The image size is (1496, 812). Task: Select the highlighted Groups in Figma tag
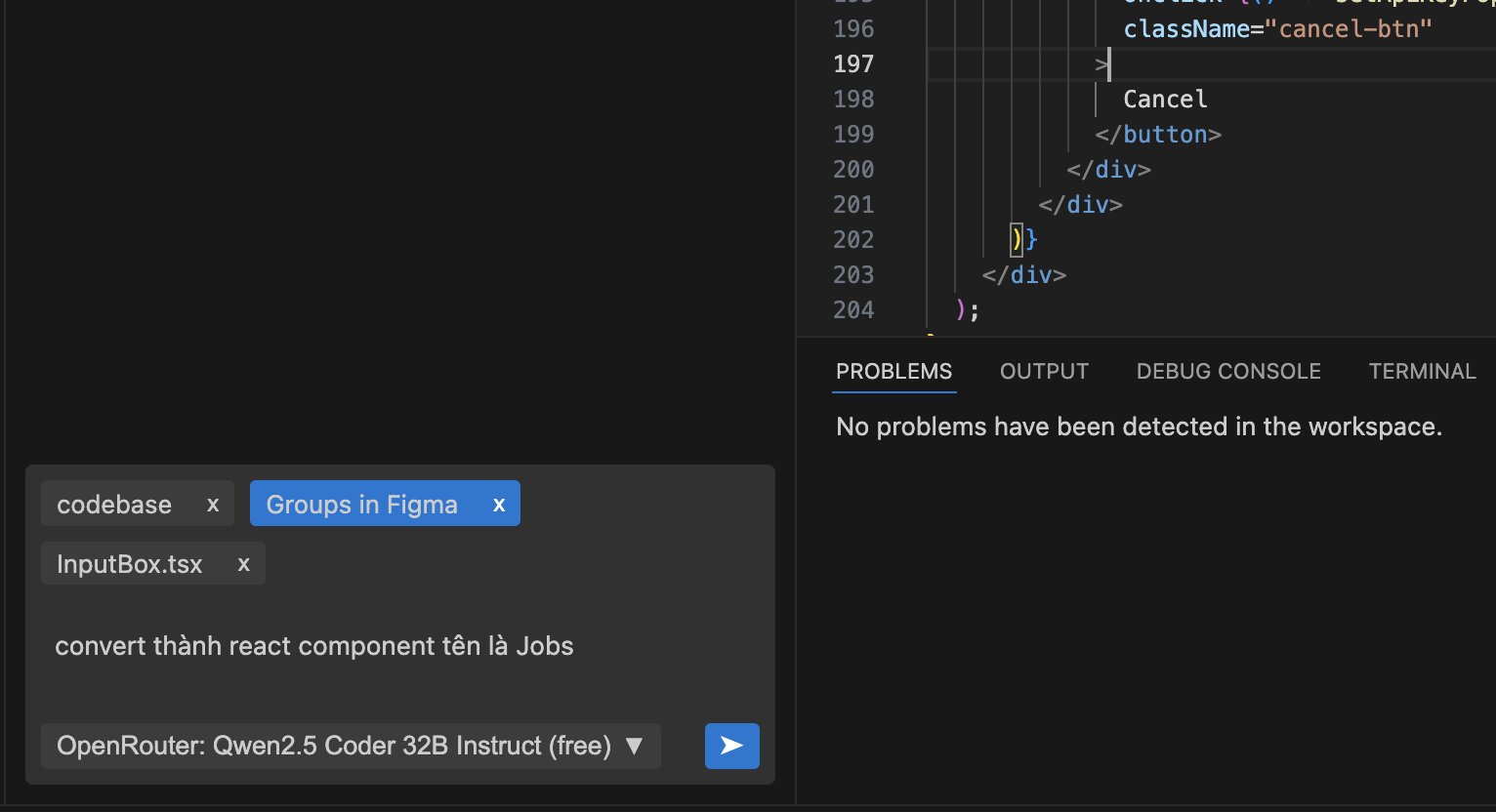point(362,505)
